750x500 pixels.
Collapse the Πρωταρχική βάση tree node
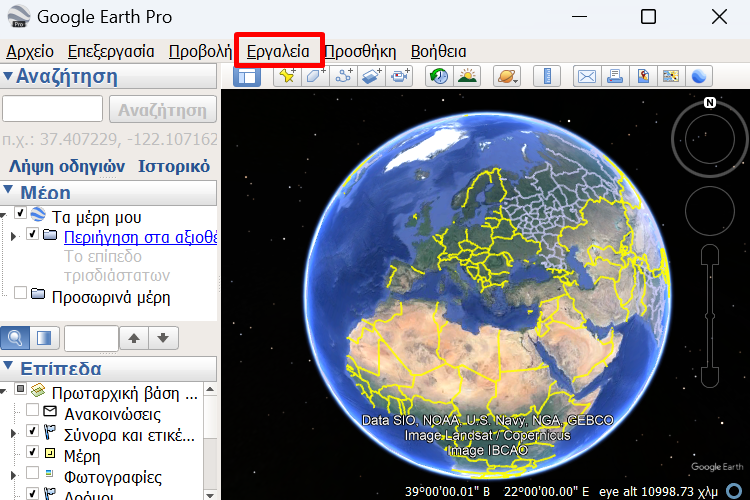[3, 392]
